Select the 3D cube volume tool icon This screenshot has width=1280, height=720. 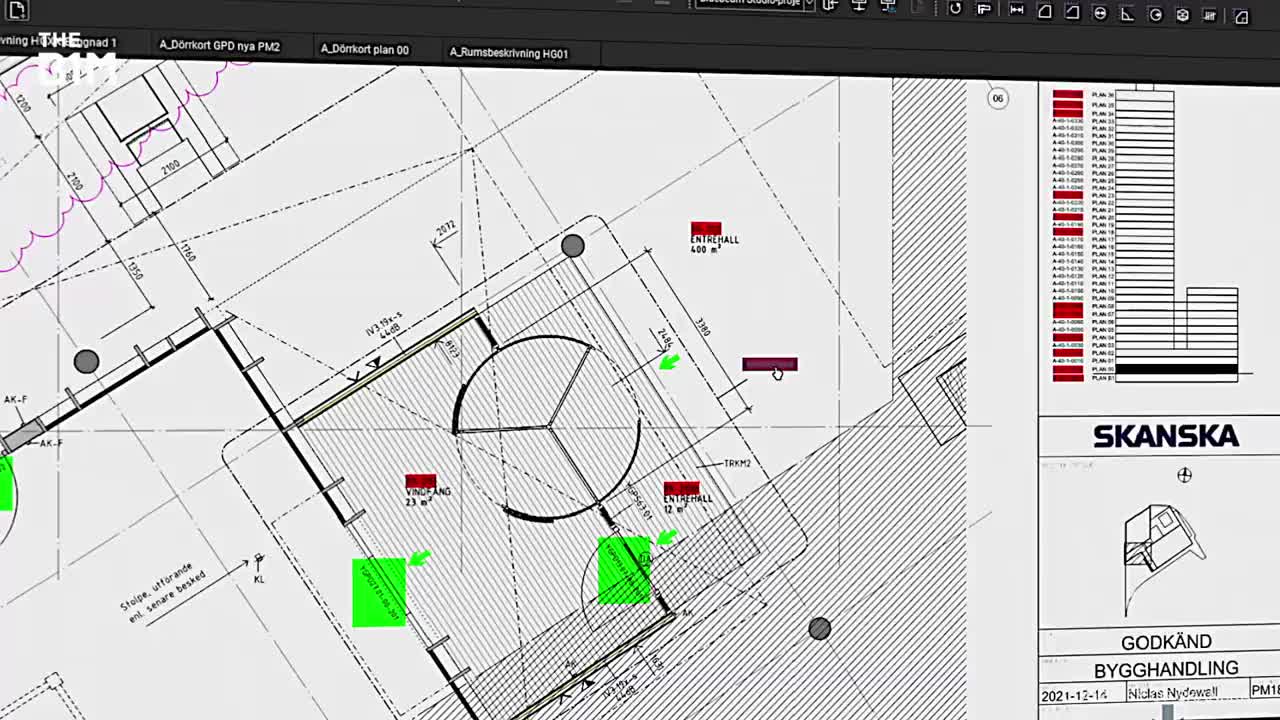[x=1183, y=15]
